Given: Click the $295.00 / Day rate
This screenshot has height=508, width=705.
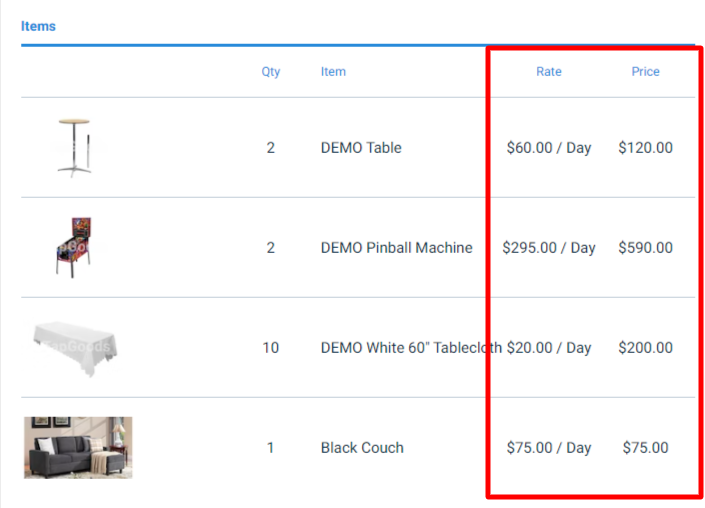Looking at the screenshot, I should pos(549,247).
